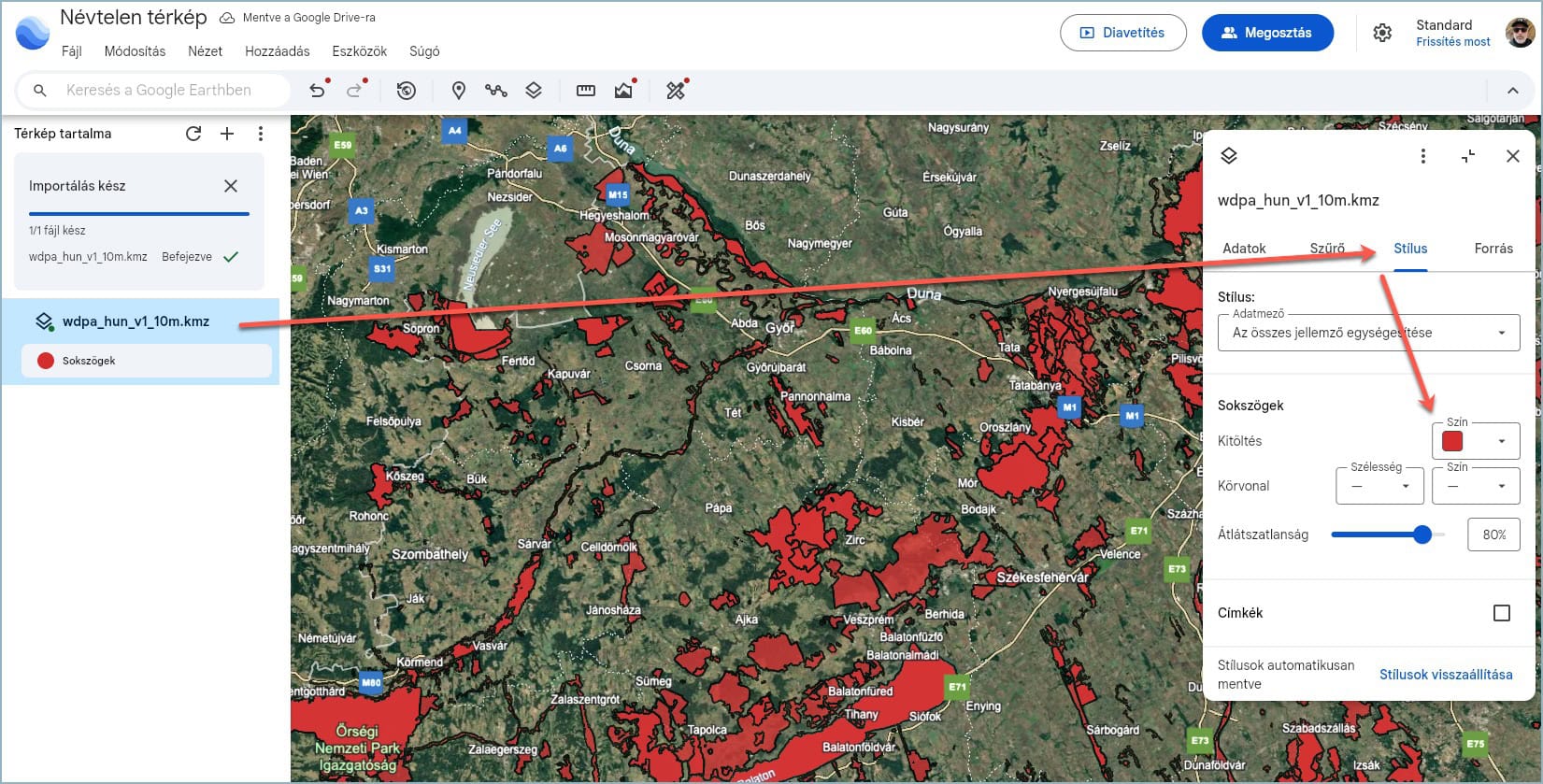Open the Módosítás menu
1543x784 pixels.
pyautogui.click(x=135, y=51)
